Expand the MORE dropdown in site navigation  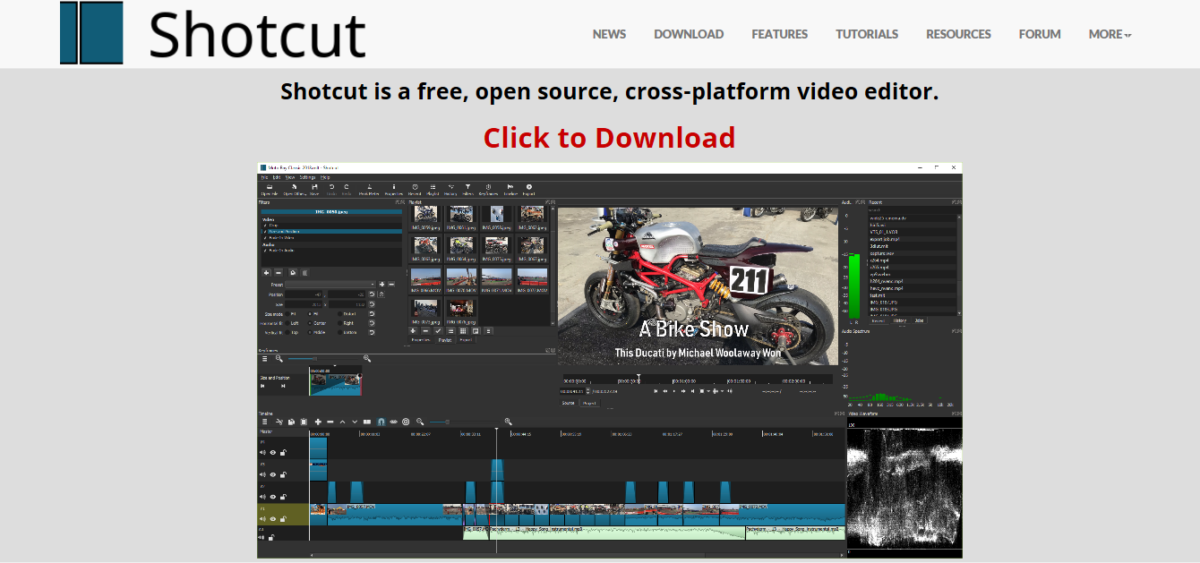pyautogui.click(x=1109, y=34)
